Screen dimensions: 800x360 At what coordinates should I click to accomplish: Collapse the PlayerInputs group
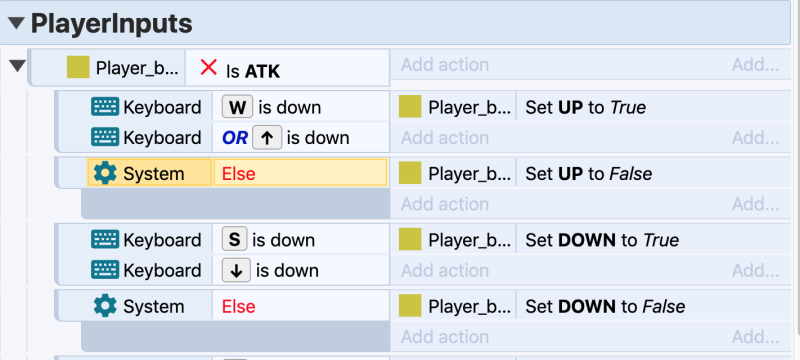click(16, 22)
